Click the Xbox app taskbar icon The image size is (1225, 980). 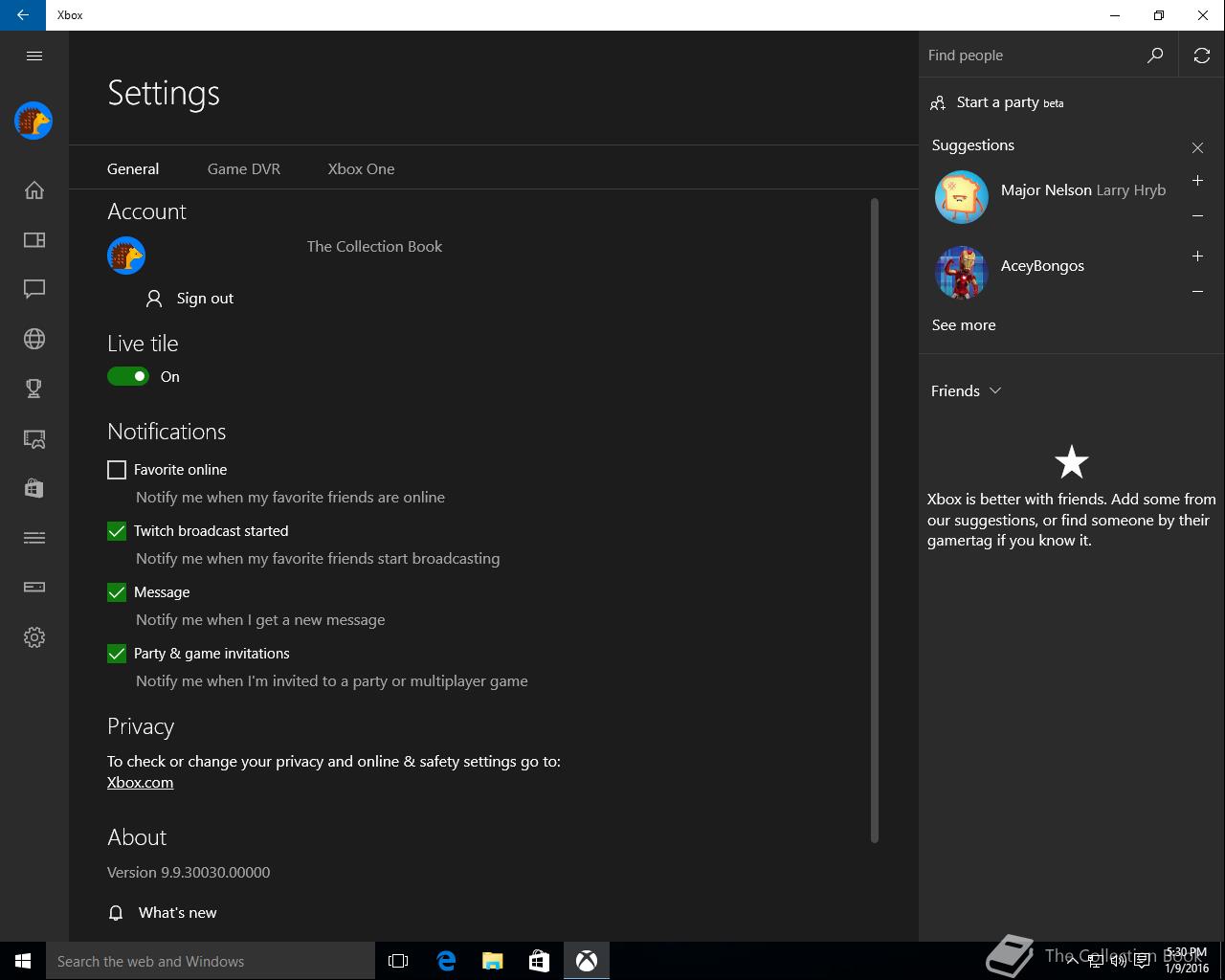[587, 961]
